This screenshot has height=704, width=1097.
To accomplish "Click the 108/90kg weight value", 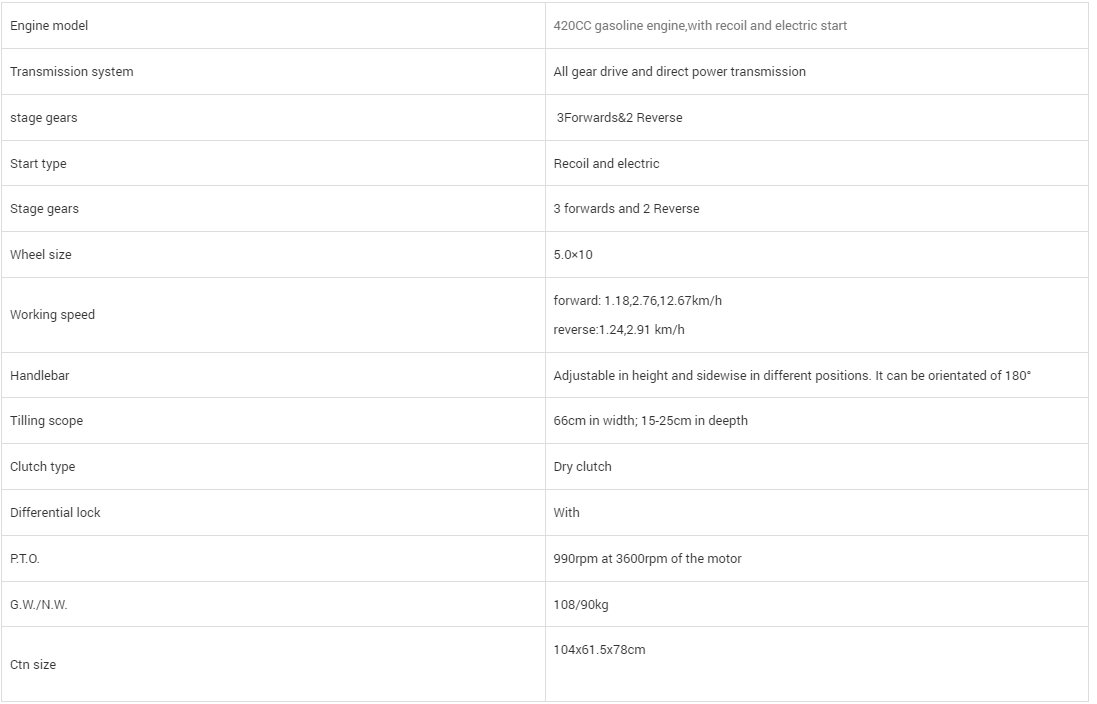I will [x=579, y=605].
